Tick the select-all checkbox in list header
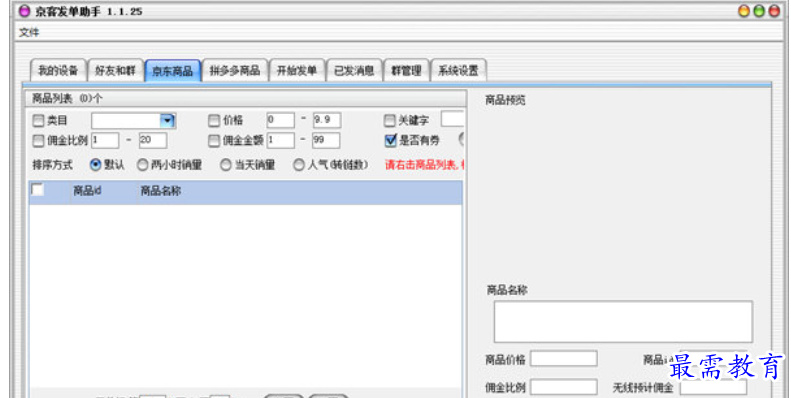 [37, 190]
